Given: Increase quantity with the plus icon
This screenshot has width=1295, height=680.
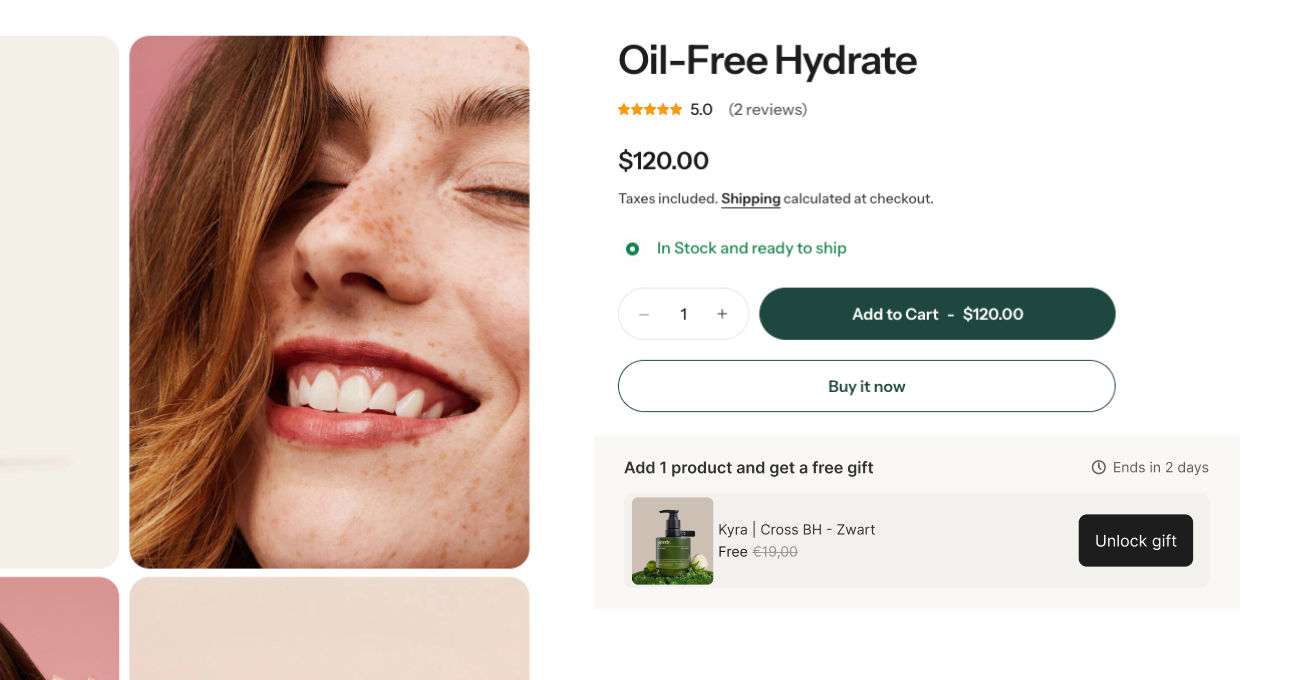Looking at the screenshot, I should click(722, 314).
